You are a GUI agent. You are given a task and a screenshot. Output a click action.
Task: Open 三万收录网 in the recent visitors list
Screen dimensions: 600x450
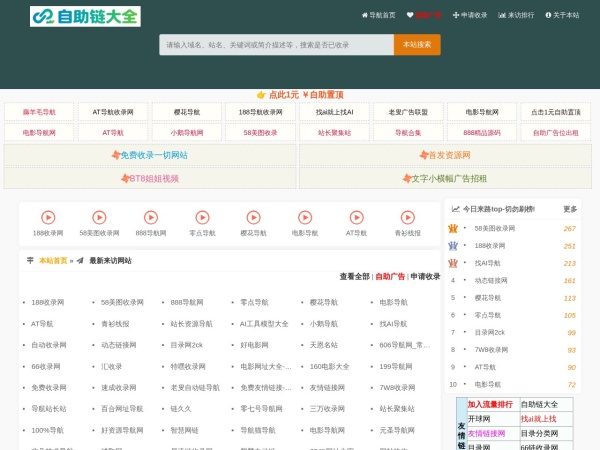tap(327, 409)
